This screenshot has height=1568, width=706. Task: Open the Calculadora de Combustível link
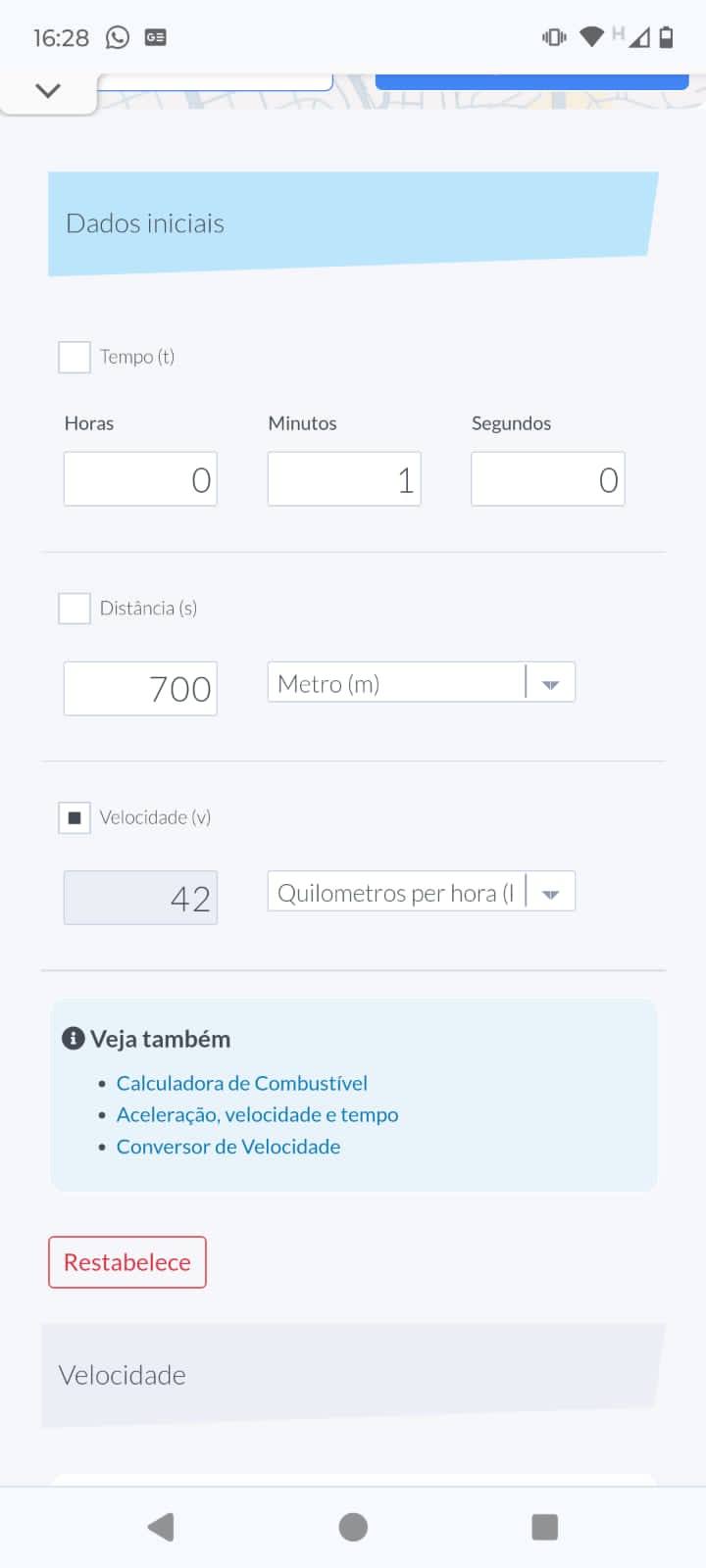(241, 1083)
